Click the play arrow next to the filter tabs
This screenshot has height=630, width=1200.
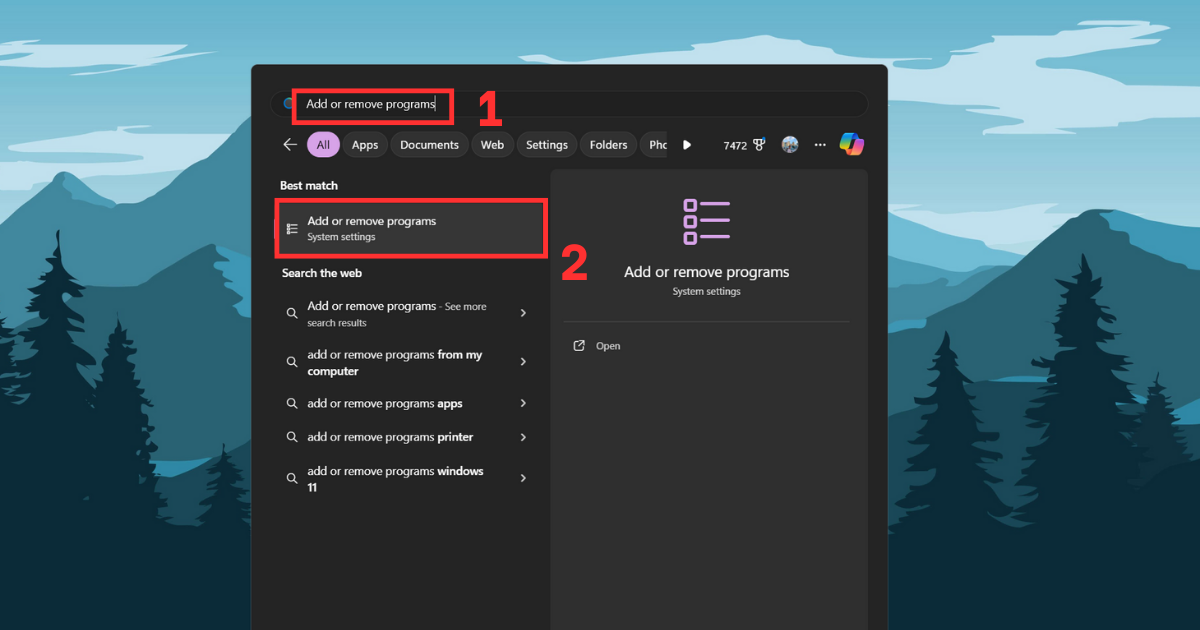click(687, 144)
